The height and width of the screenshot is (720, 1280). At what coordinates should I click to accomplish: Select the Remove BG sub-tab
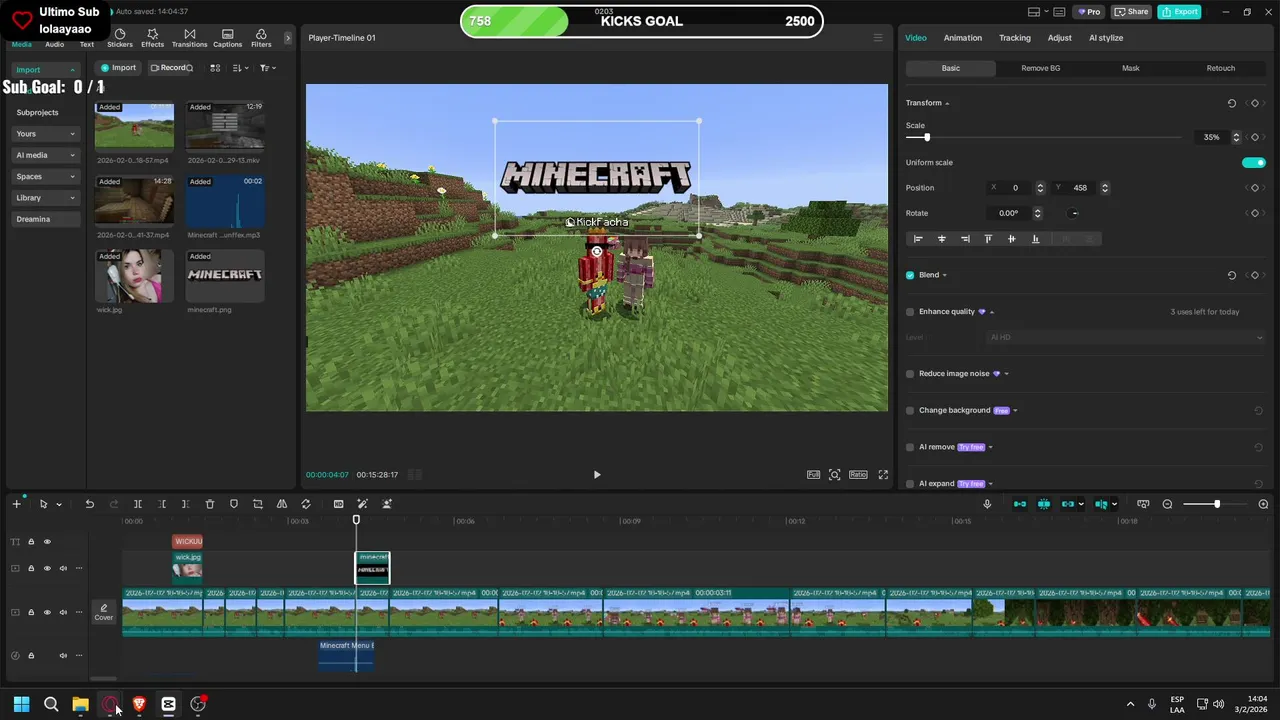1041,68
